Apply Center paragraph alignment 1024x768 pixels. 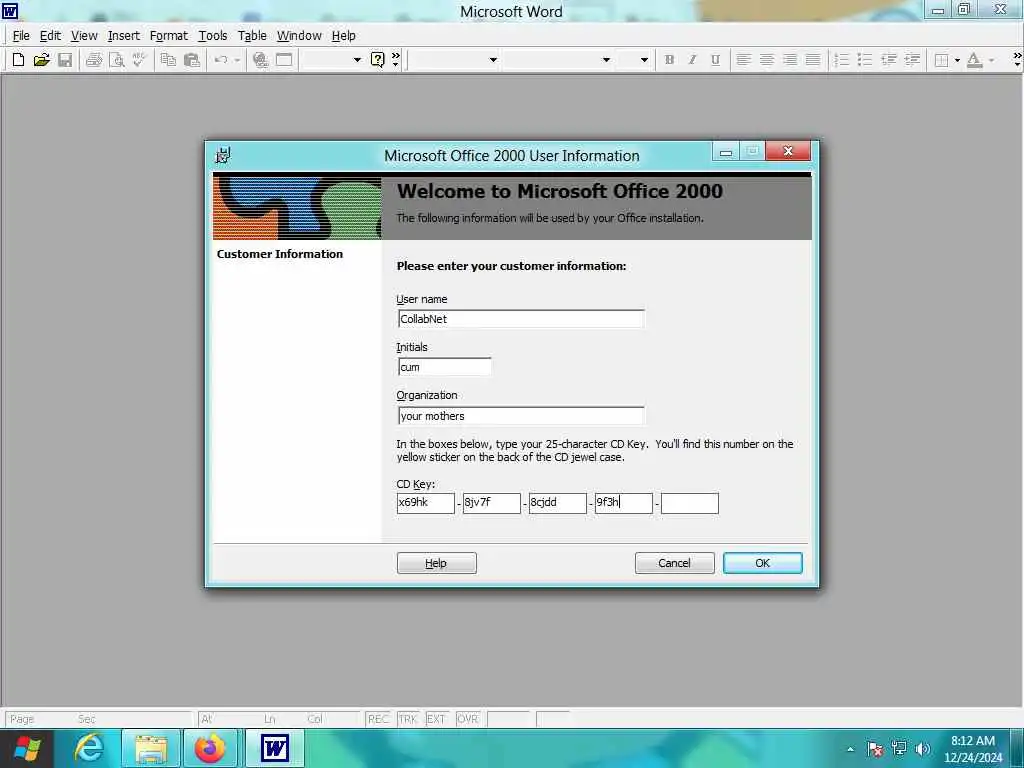coord(767,60)
